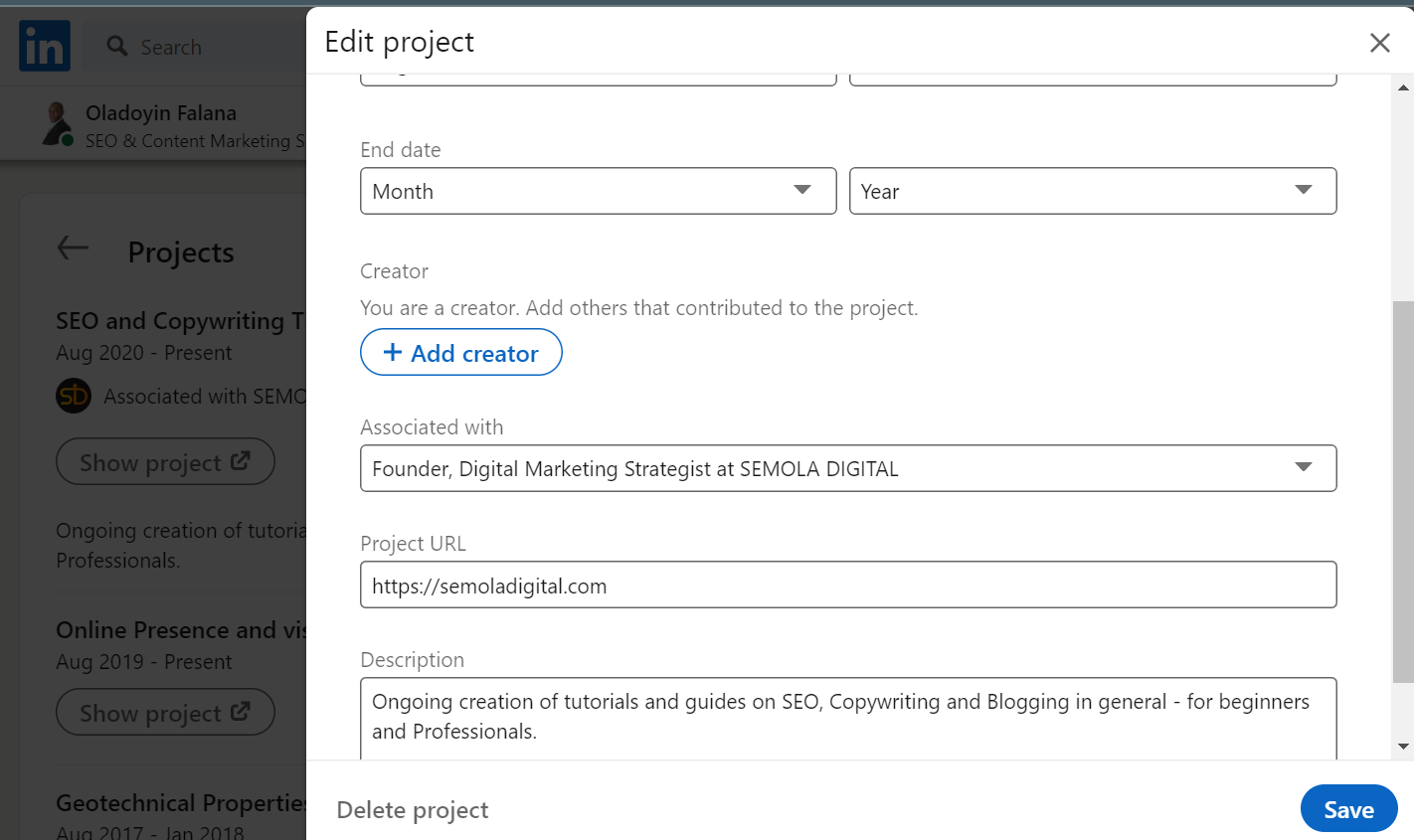This screenshot has height=840, width=1414.
Task: Open the End date Month dropdown
Action: pos(598,191)
